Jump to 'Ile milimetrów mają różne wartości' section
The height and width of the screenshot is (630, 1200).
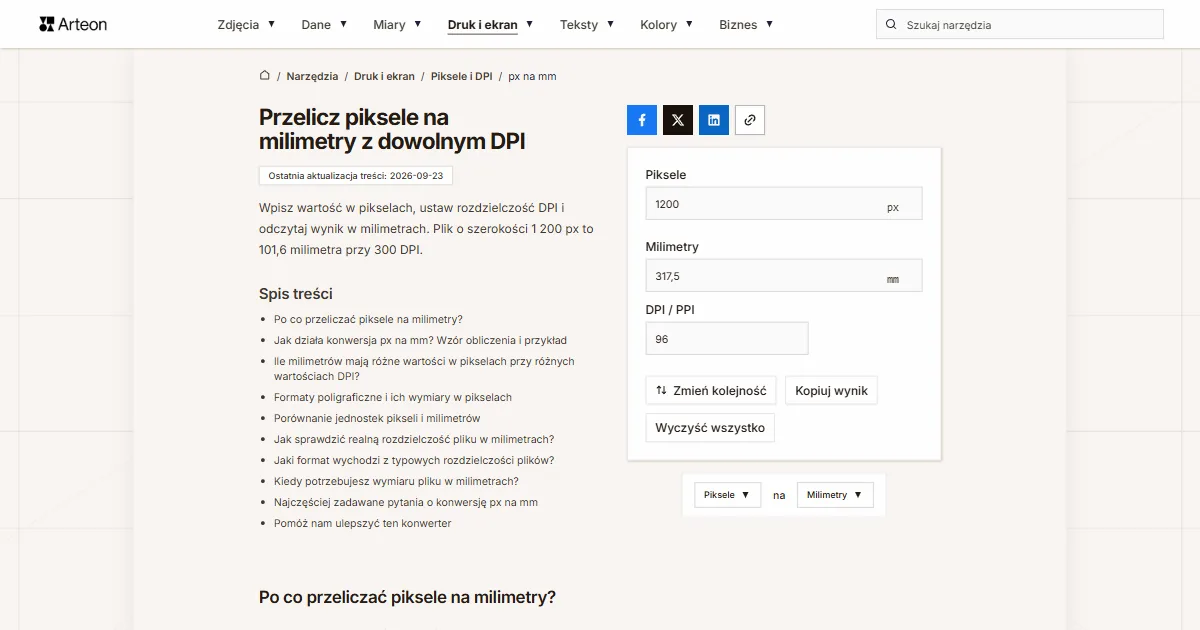click(424, 369)
